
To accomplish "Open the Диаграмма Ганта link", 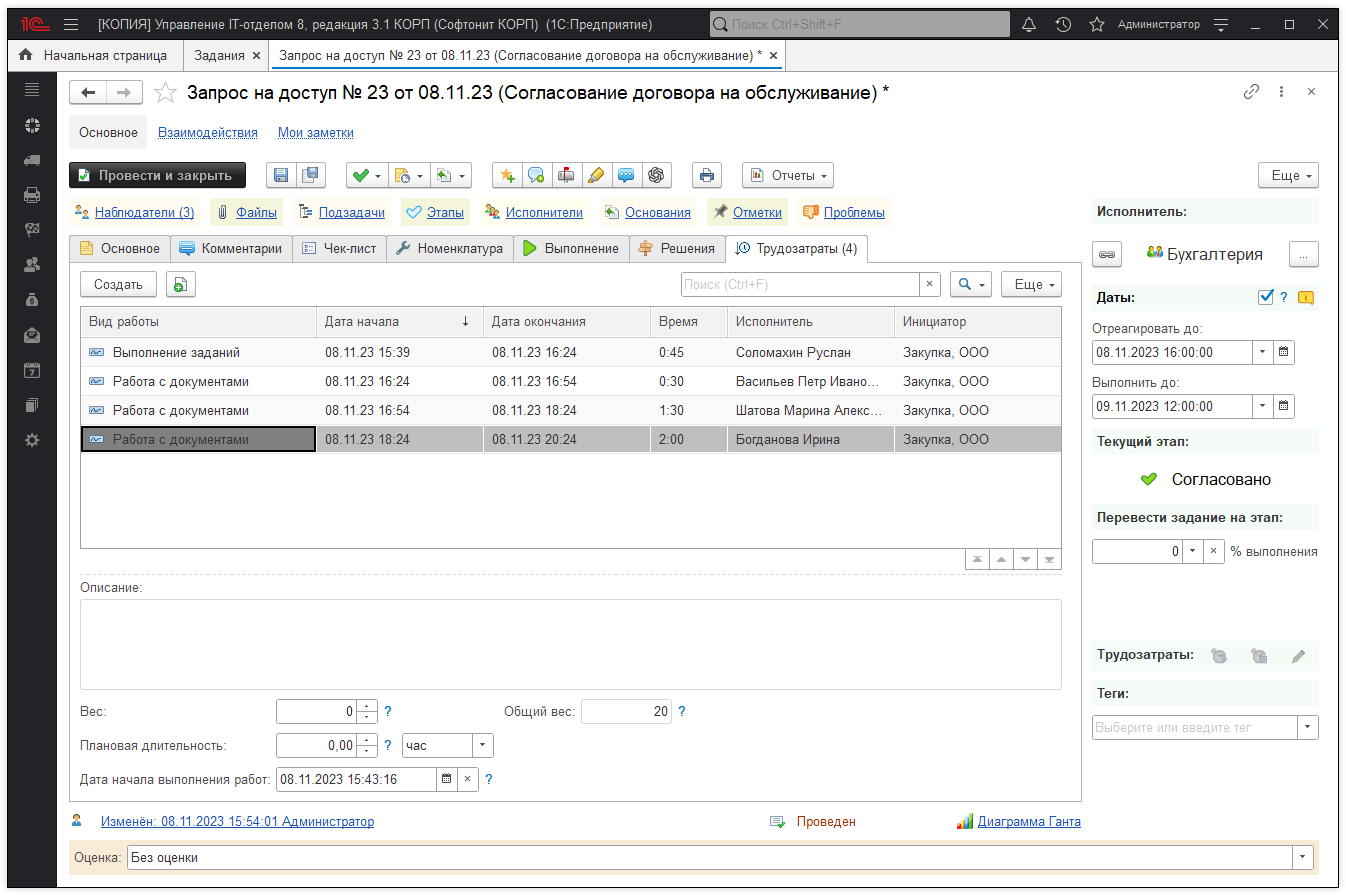I will tap(1029, 822).
